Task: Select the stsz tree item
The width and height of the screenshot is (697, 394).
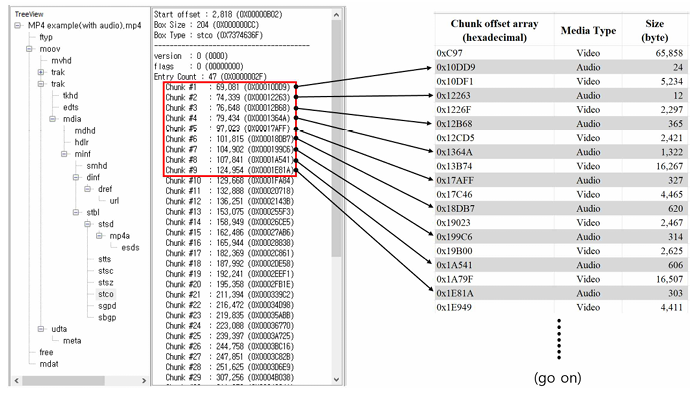Action: (106, 282)
